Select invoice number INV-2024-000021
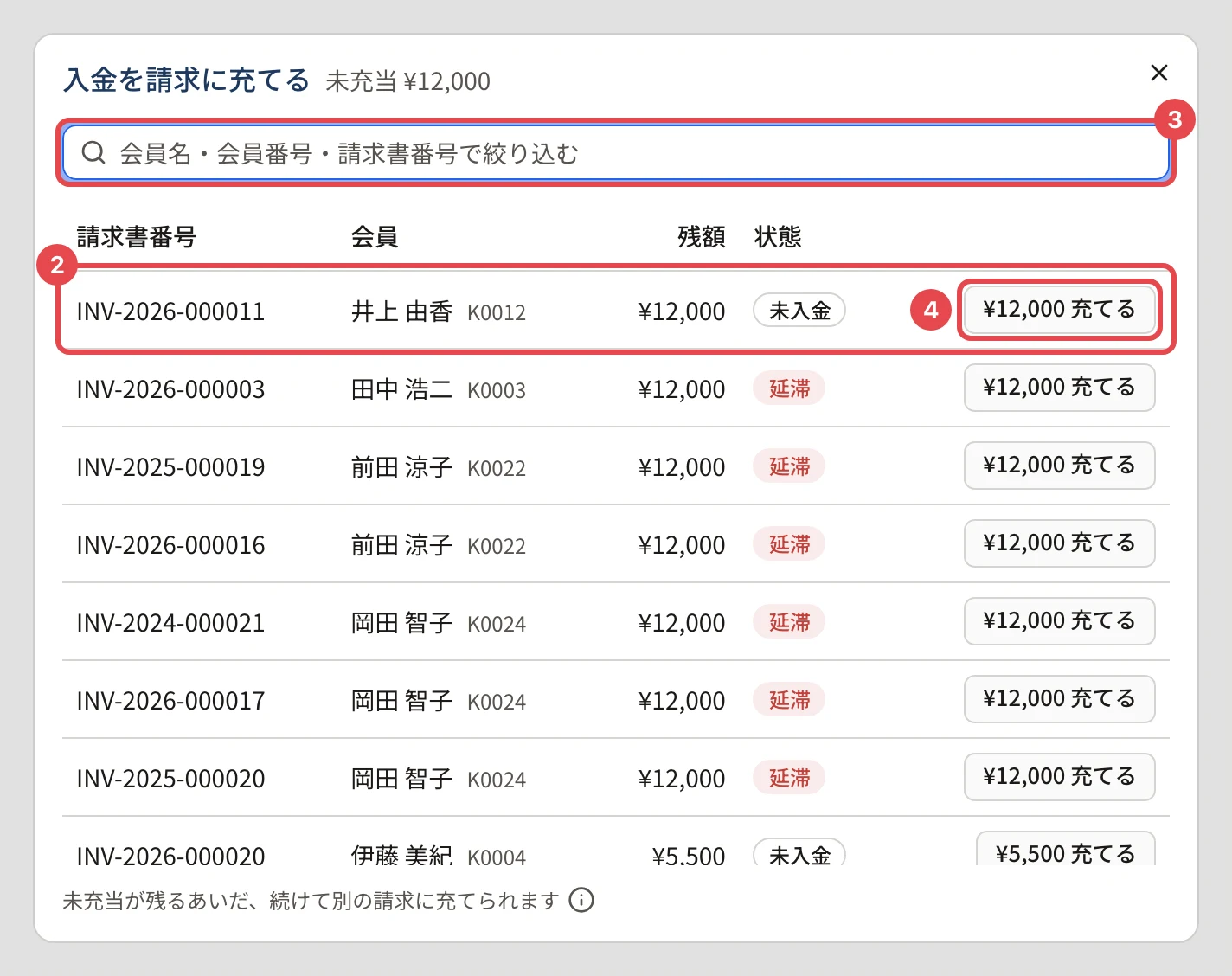This screenshot has height=976, width=1232. click(x=170, y=623)
